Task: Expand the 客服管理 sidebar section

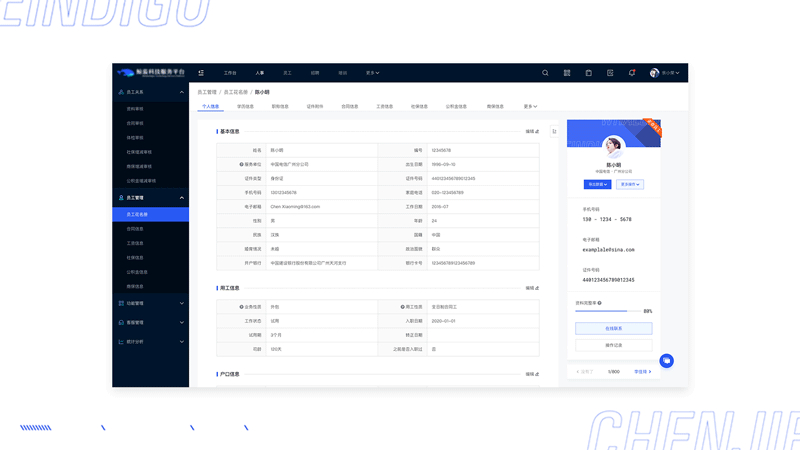Action: [x=182, y=322]
